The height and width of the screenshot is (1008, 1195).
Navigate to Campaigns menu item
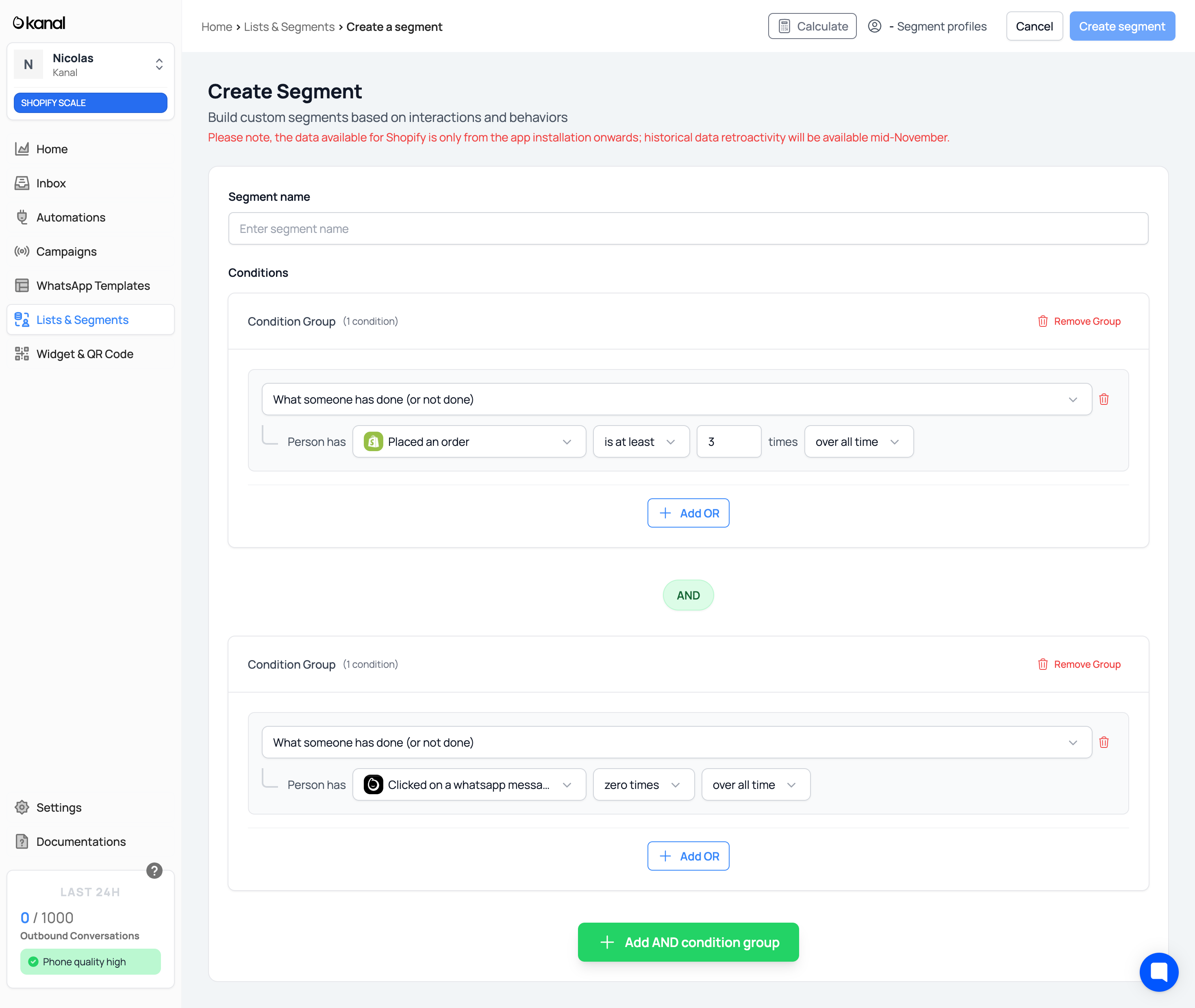(66, 252)
